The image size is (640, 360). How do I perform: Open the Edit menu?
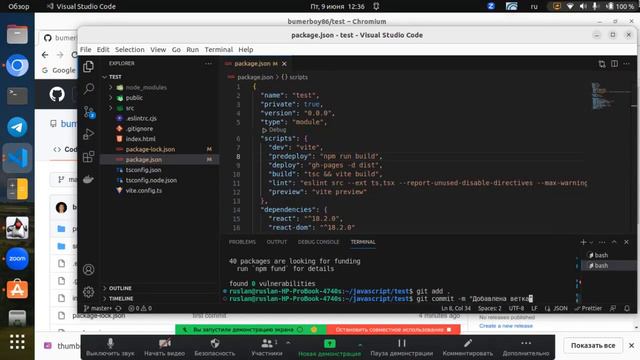(103, 49)
